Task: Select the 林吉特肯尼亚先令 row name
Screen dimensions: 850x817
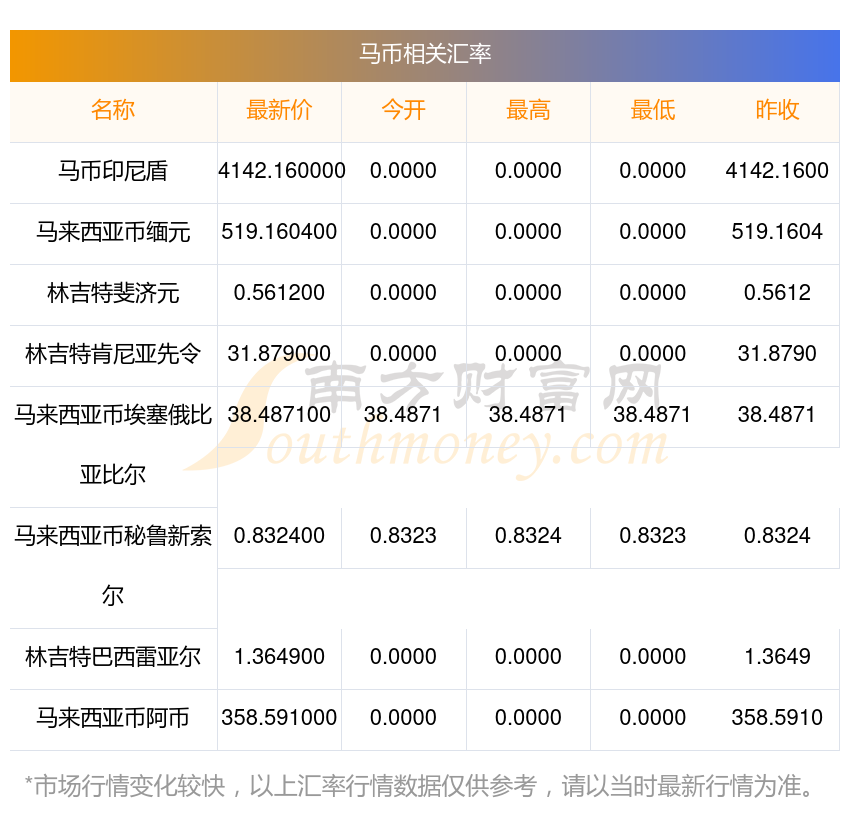Action: coord(113,354)
